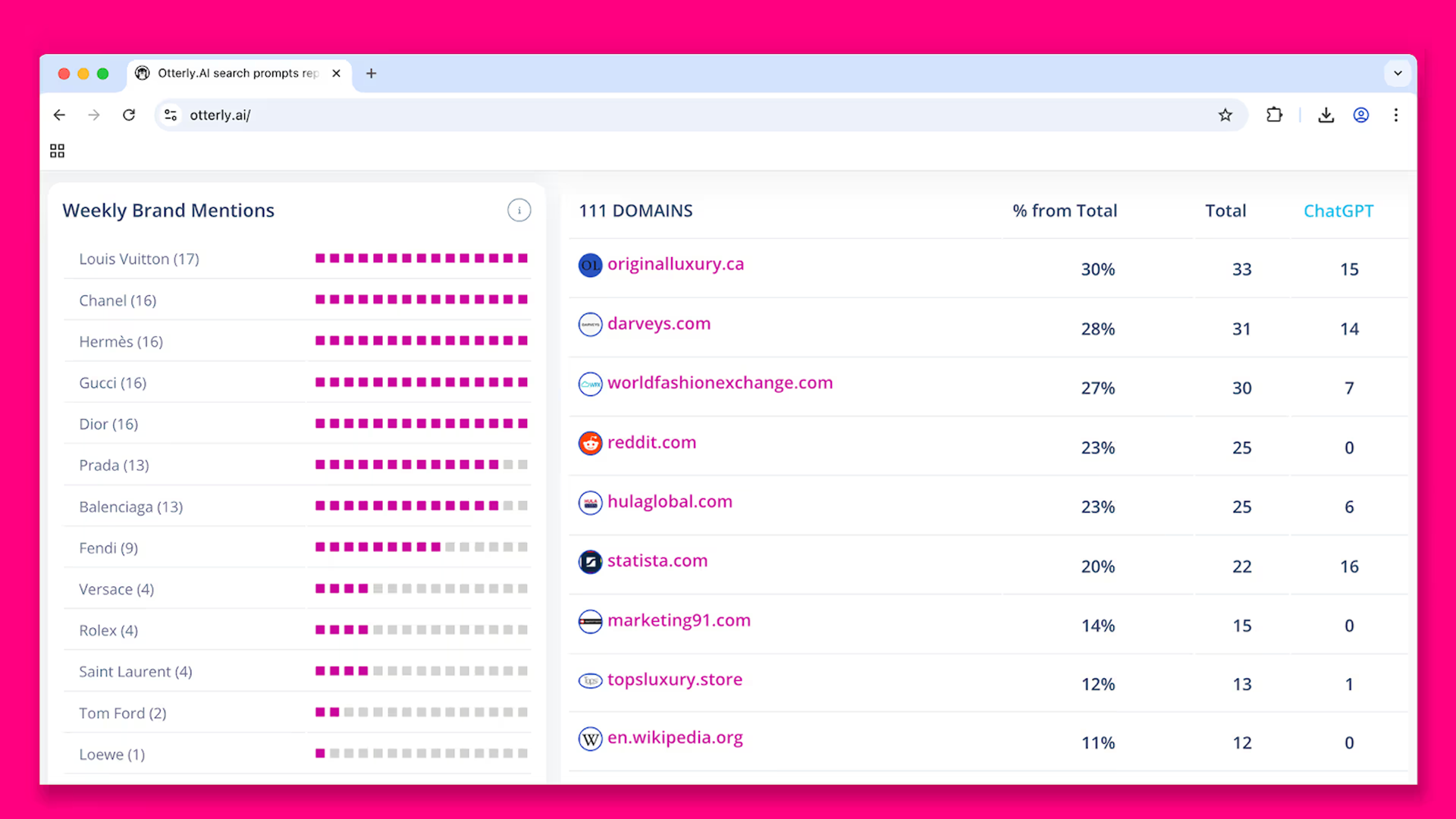Click the 27% value for worldfashionexchange.com
The height and width of the screenshot is (819, 1456).
point(1097,388)
